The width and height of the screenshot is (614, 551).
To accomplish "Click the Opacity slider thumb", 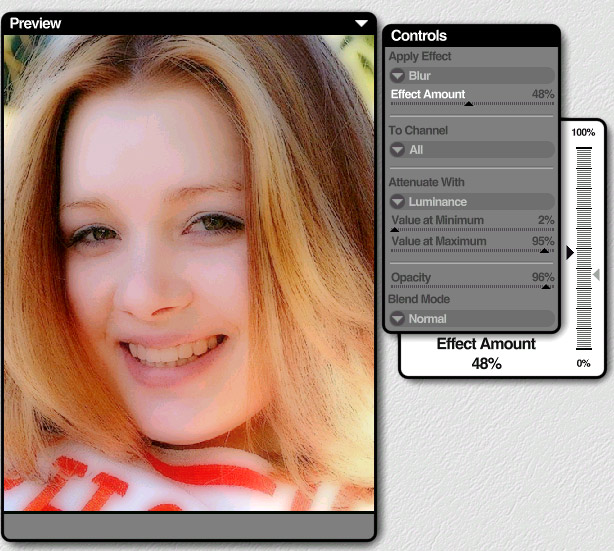I will click(x=546, y=287).
